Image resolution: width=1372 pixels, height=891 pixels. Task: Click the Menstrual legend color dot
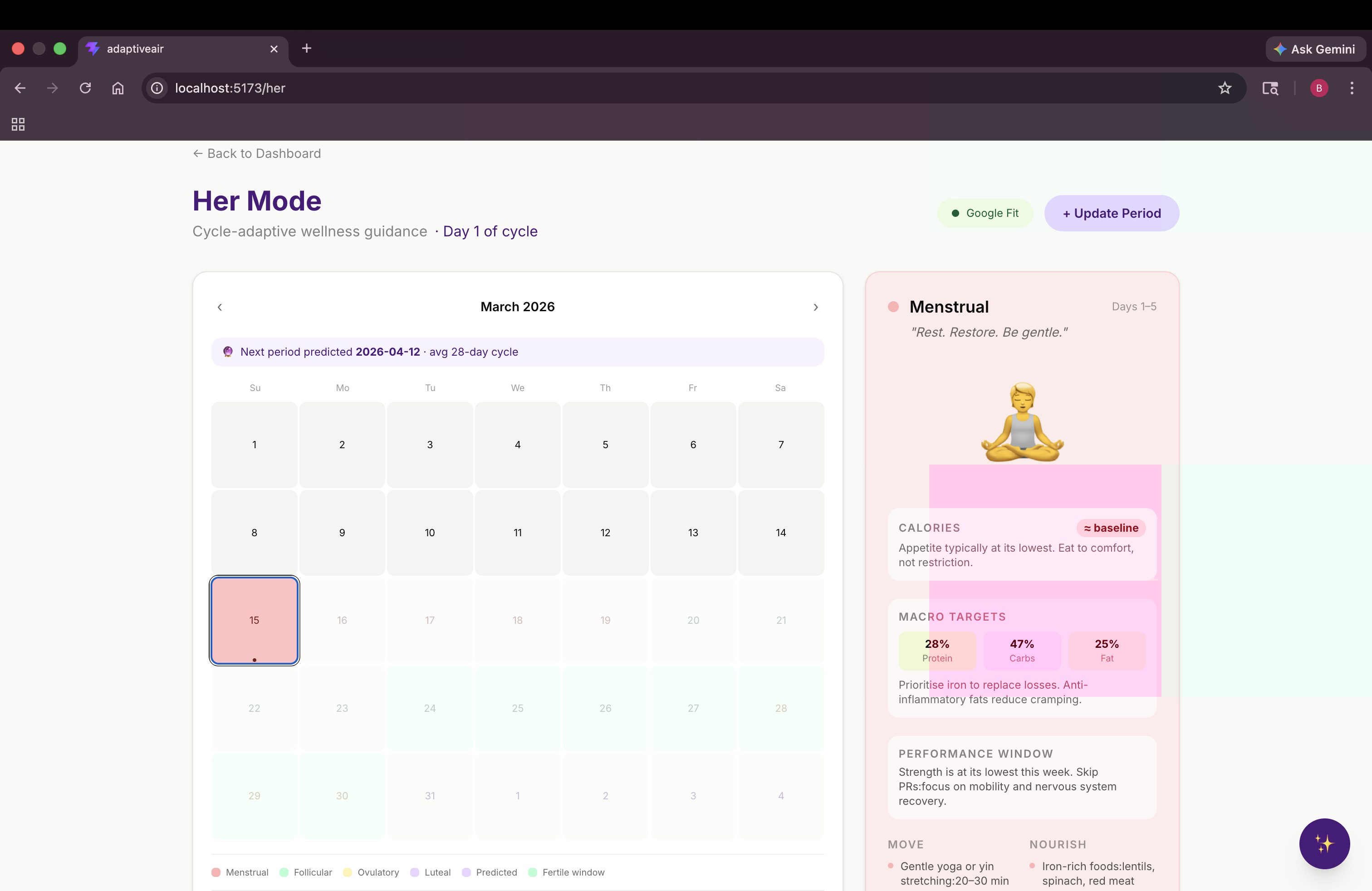pyautogui.click(x=216, y=872)
